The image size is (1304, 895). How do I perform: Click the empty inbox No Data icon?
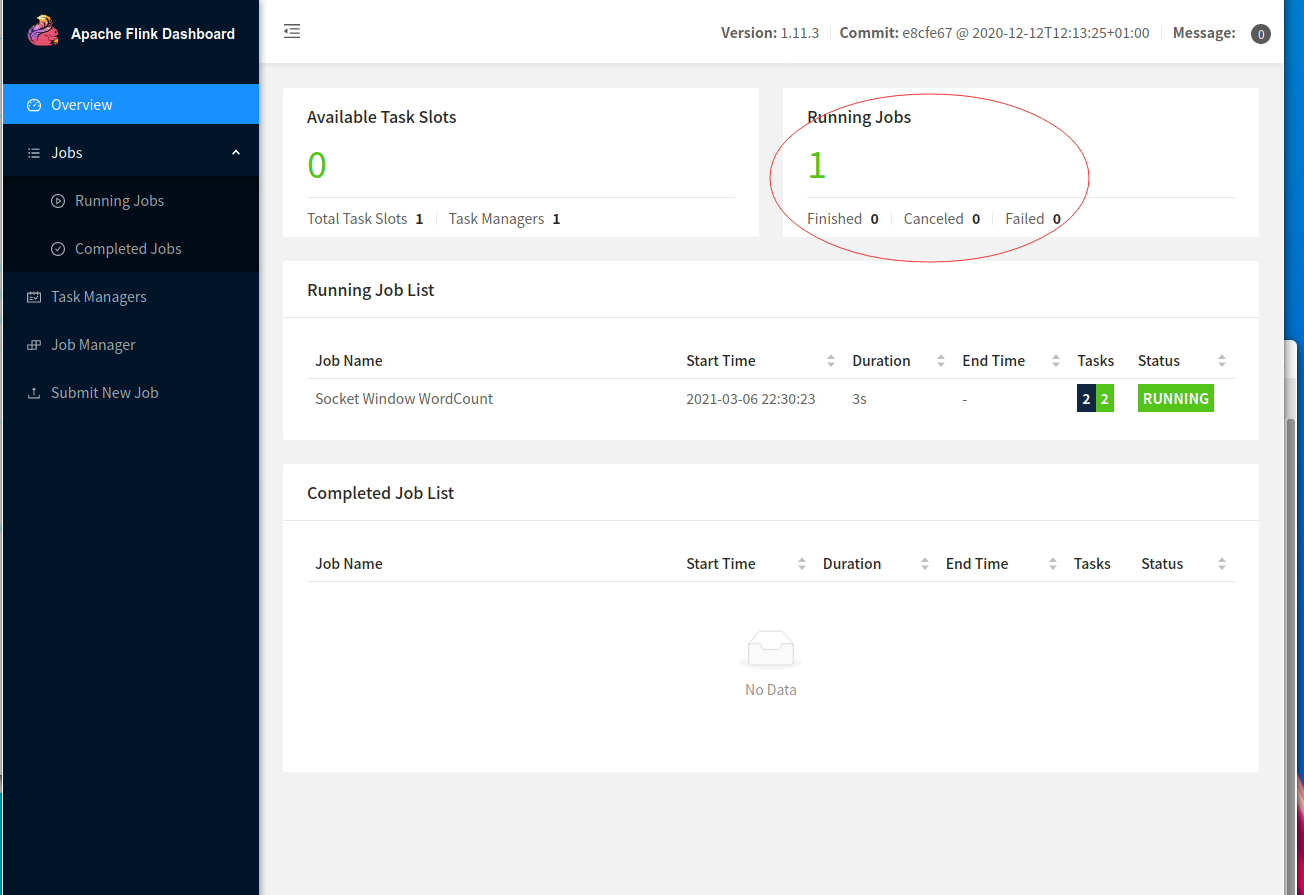click(771, 650)
